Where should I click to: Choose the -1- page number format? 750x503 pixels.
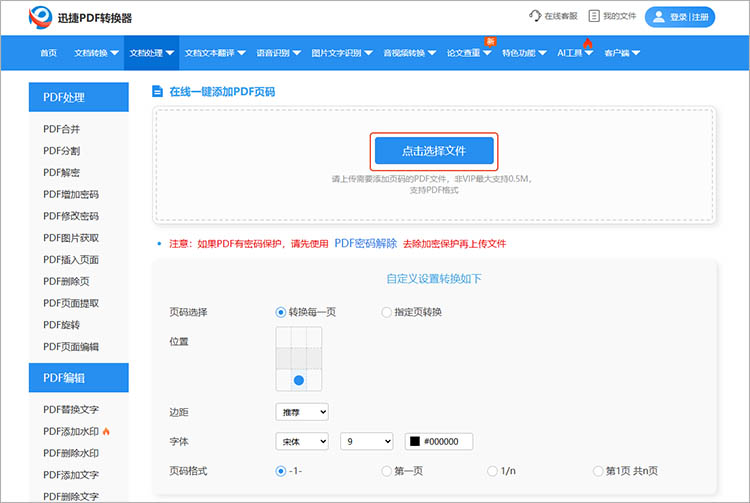coord(281,471)
